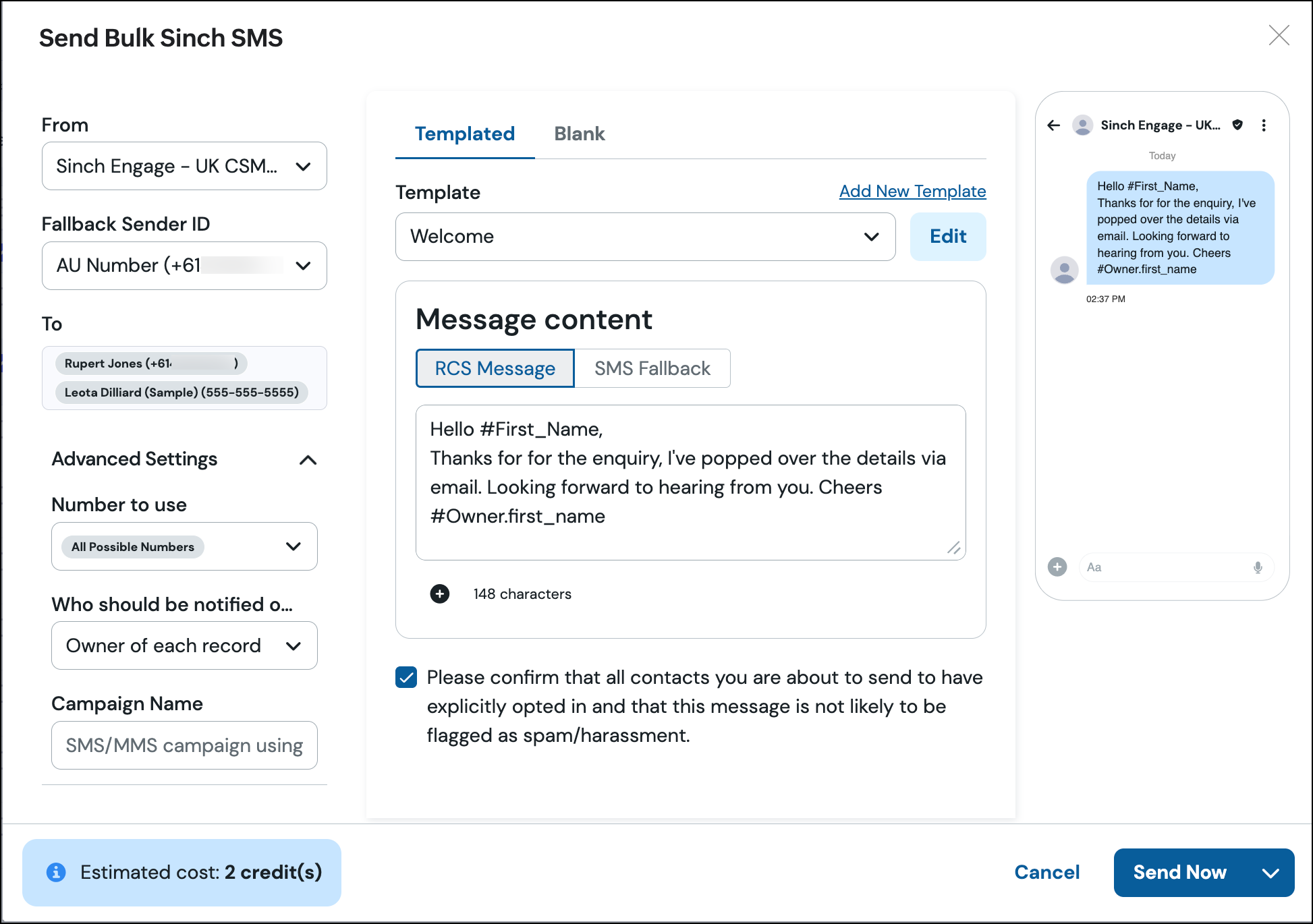Click the preview message bubble
1313x924 pixels.
[1180, 228]
